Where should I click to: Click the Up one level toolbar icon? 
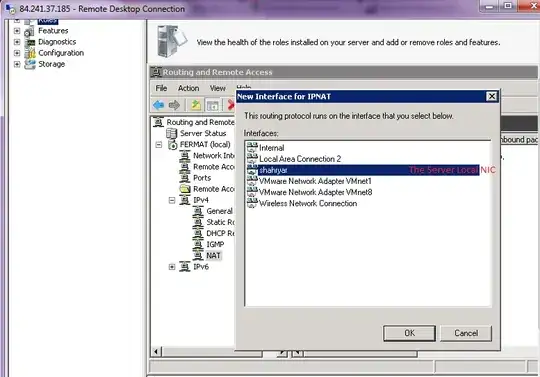coord(196,105)
